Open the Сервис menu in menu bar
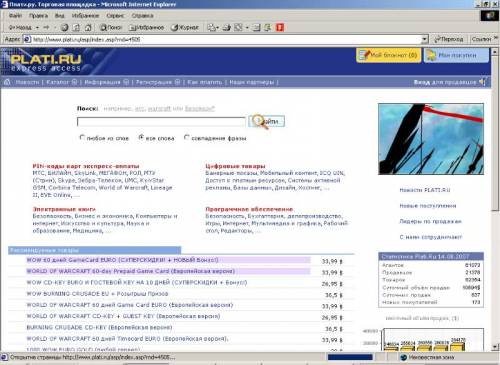Image resolution: width=500 pixels, height=365 pixels. (115, 16)
